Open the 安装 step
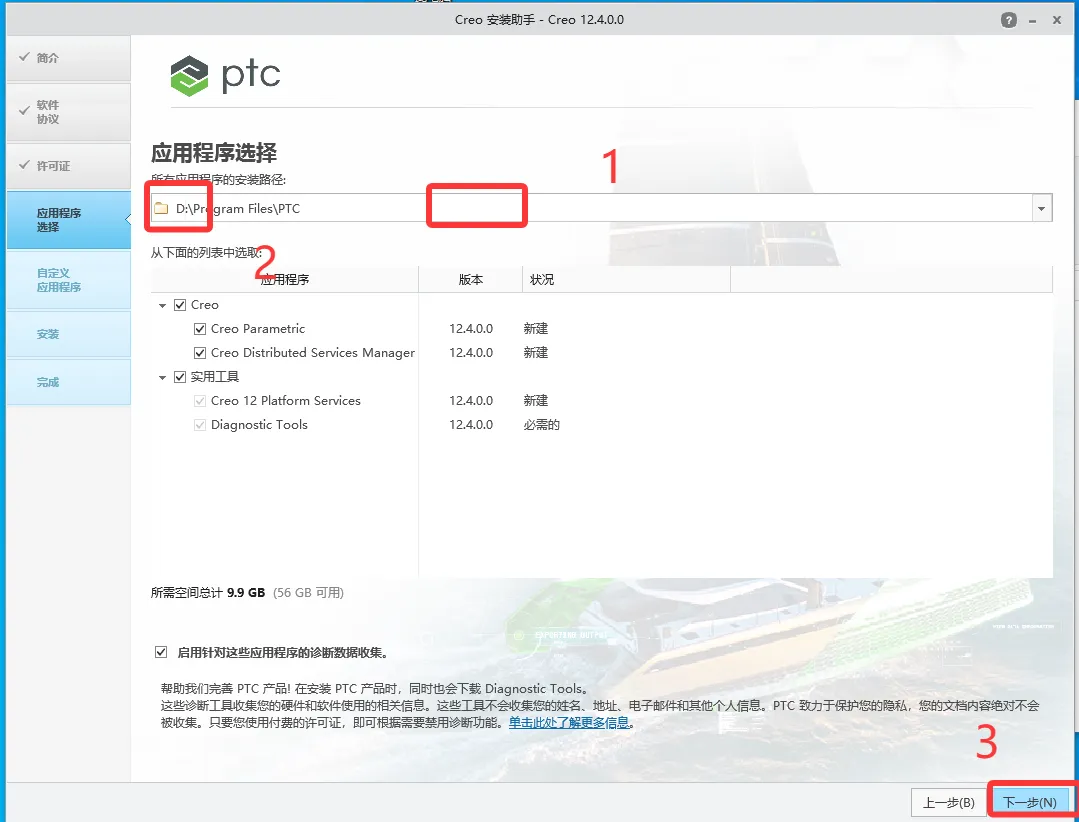 coord(69,334)
